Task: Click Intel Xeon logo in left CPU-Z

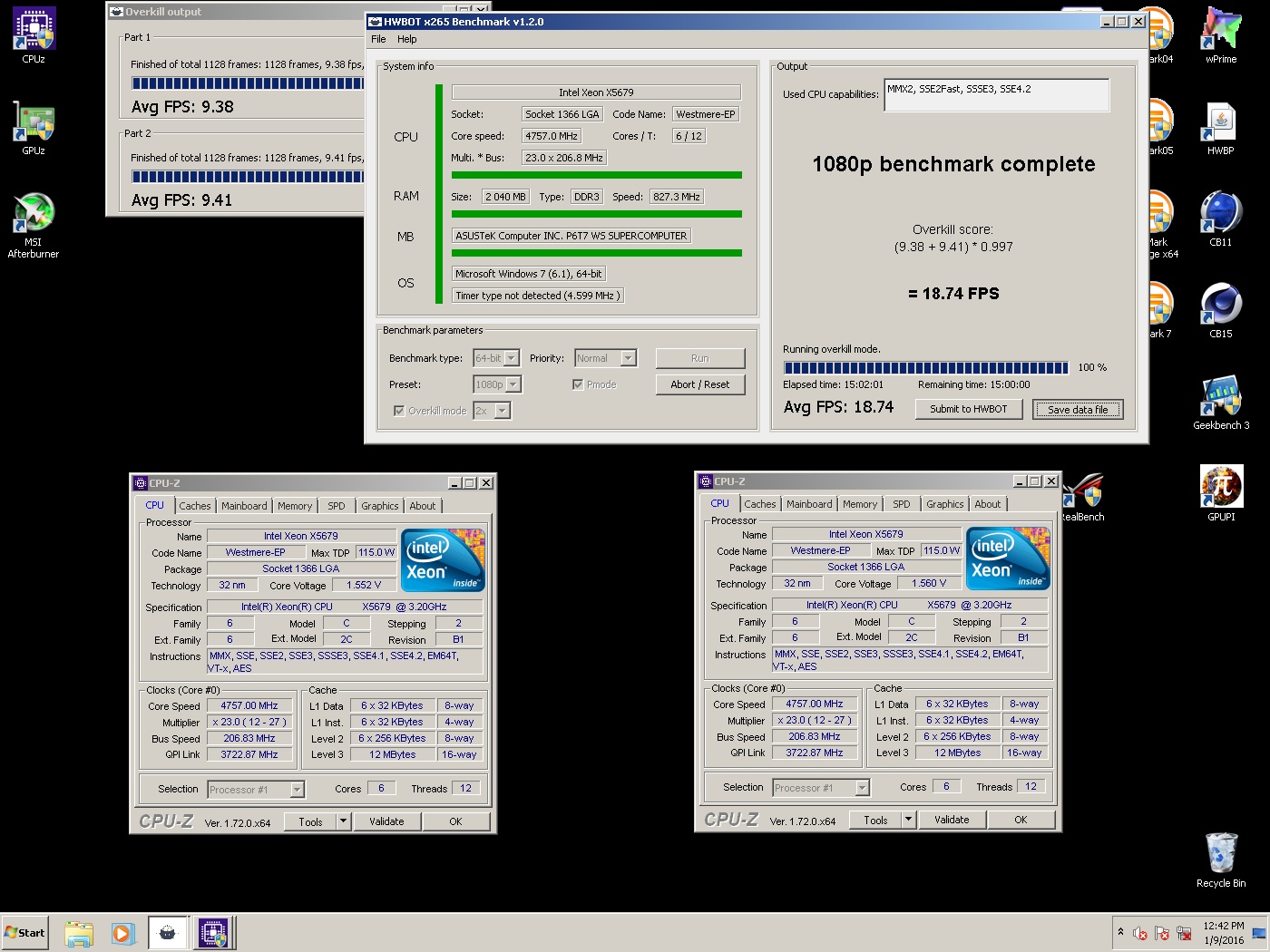Action: click(x=443, y=560)
